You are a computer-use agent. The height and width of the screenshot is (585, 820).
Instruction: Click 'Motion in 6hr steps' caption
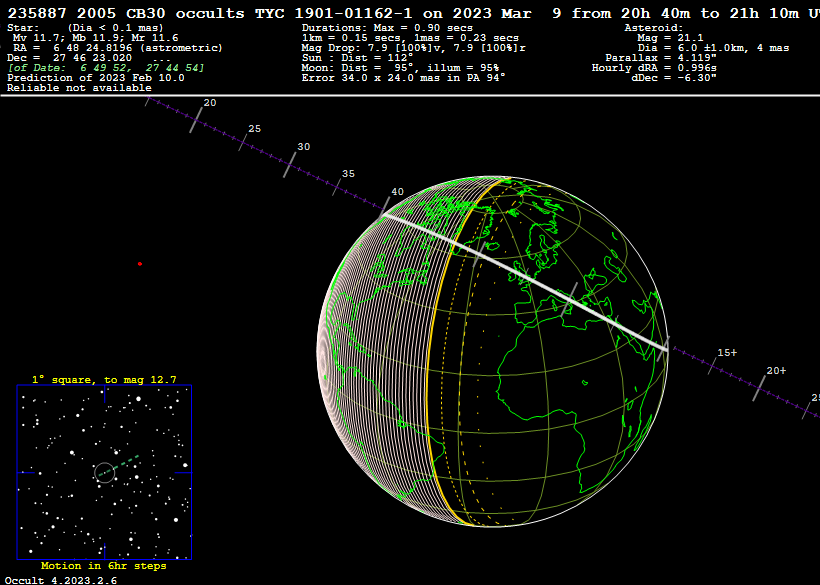(104, 566)
